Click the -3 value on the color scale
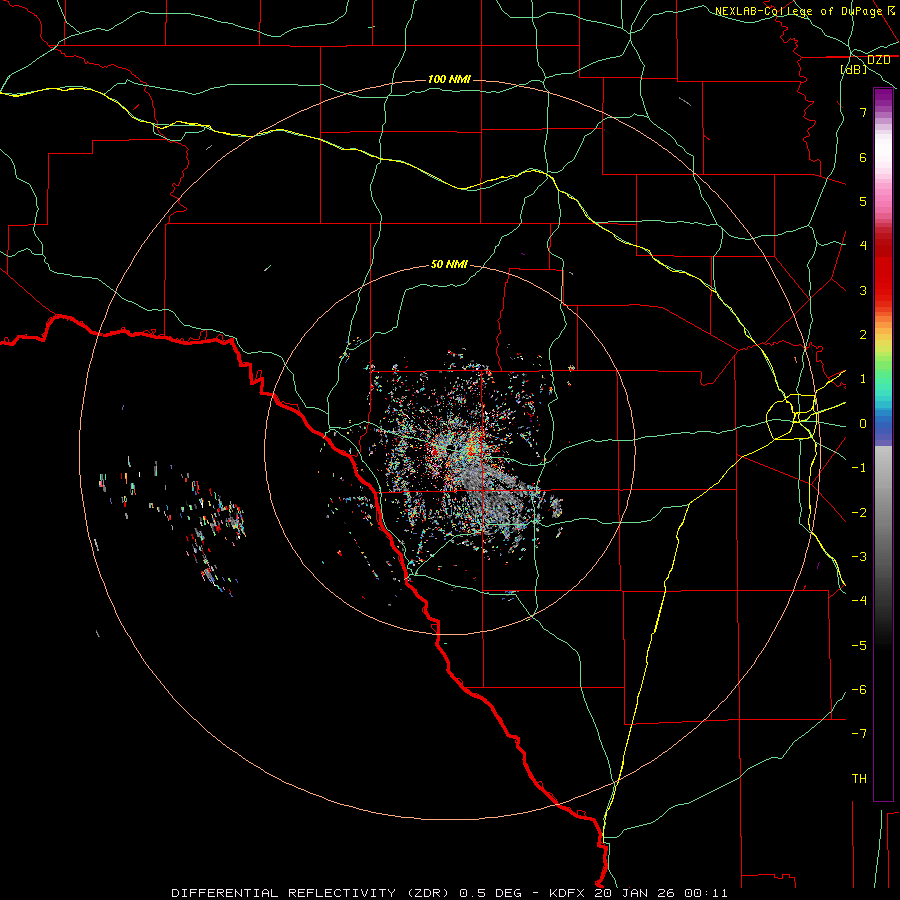The image size is (900, 900). [x=859, y=556]
